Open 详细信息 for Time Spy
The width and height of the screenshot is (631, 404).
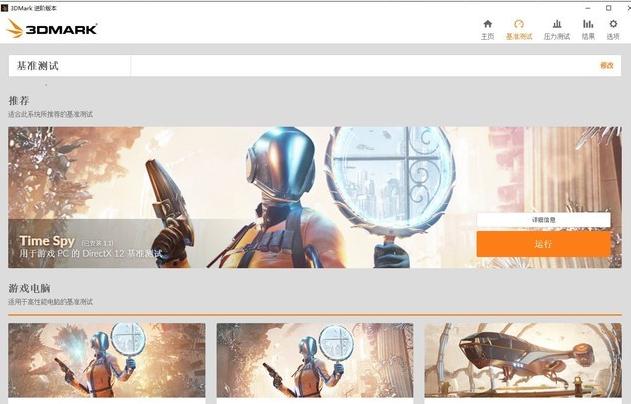[x=543, y=220]
